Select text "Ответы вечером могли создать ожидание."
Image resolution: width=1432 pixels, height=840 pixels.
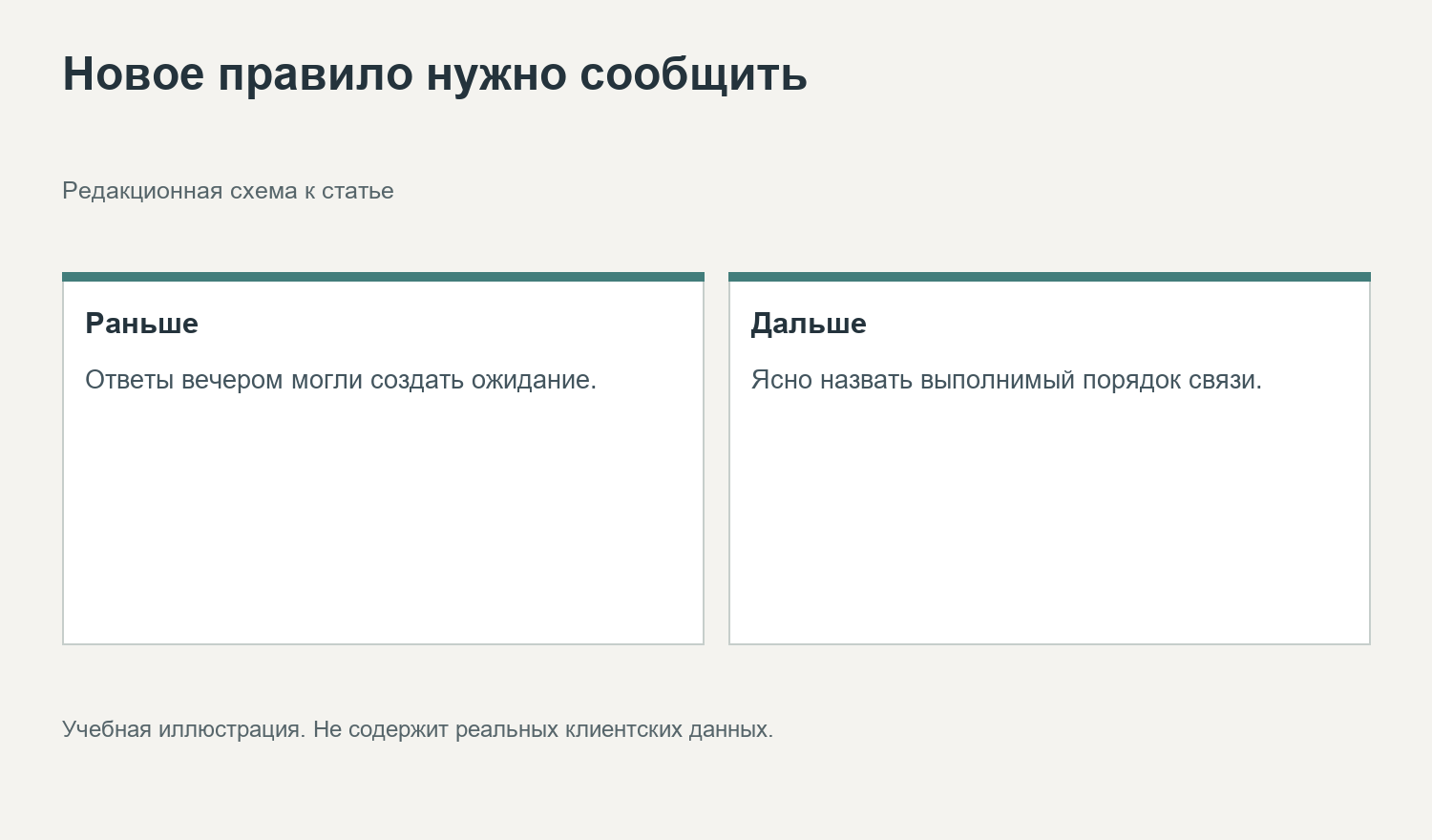[341, 380]
